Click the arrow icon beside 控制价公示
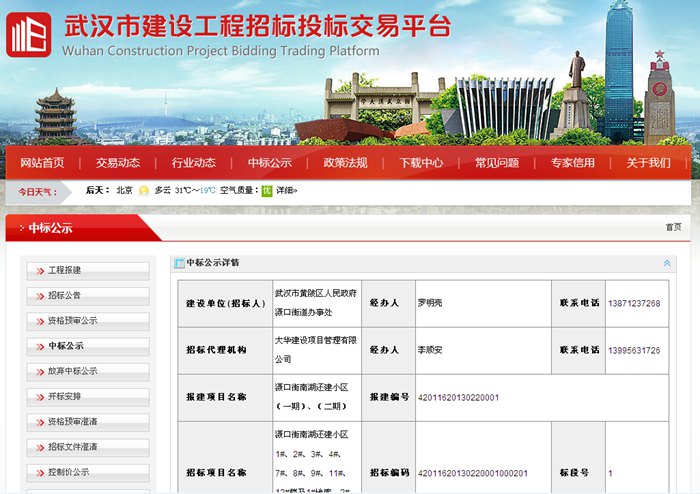 click(x=40, y=472)
